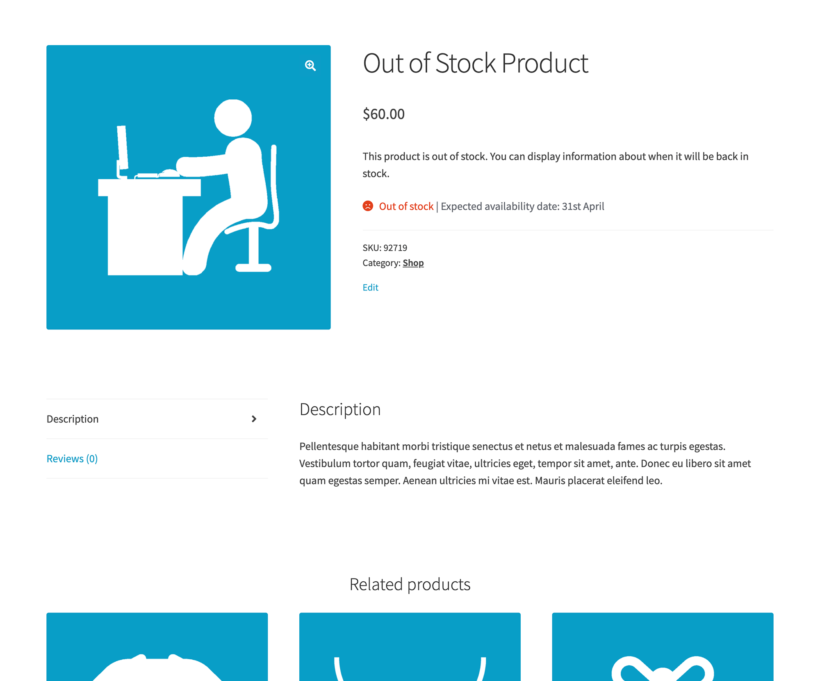Select the Category label next to Shop
820x681 pixels.
pyautogui.click(x=381, y=262)
